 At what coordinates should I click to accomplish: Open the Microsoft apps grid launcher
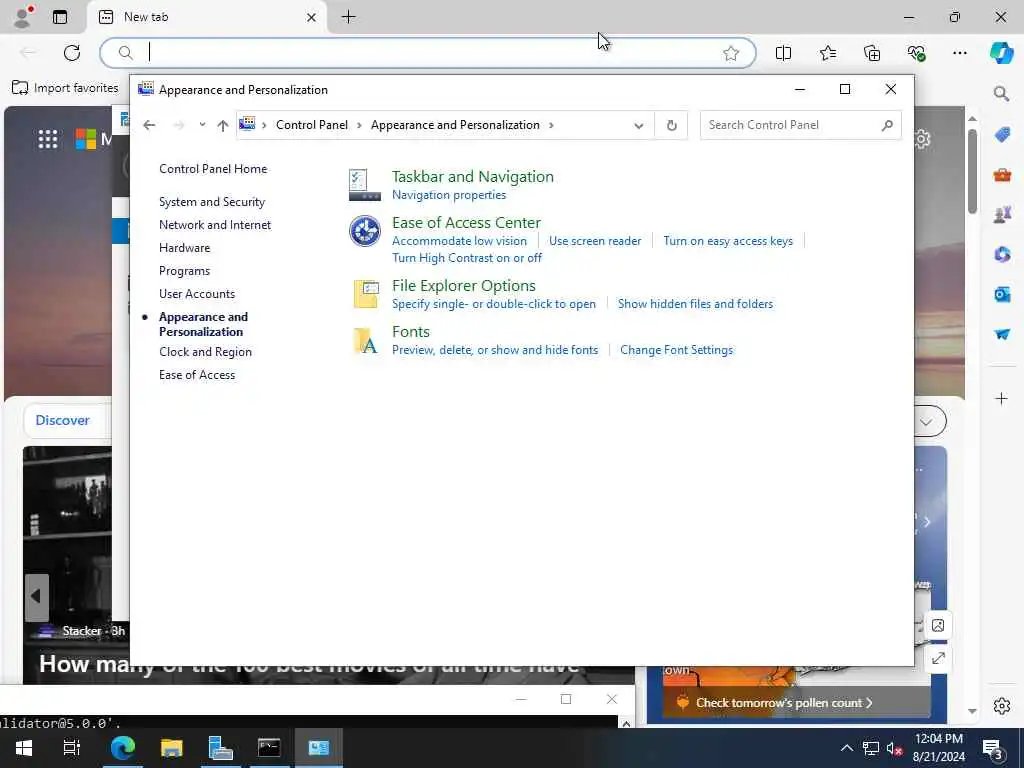(x=48, y=138)
